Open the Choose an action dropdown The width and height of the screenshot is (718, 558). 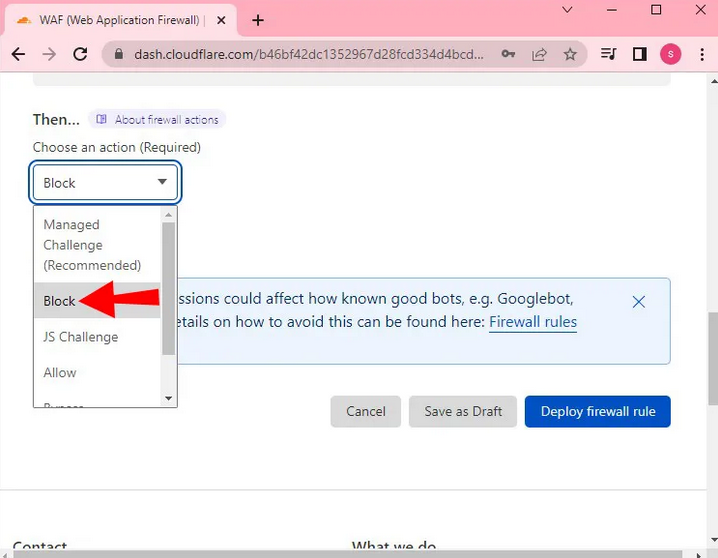(x=105, y=183)
